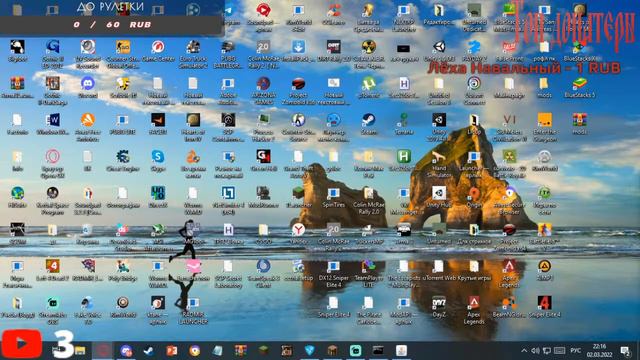
Task: Open the uTorrent Web file
Action: pyautogui.click(x=439, y=267)
